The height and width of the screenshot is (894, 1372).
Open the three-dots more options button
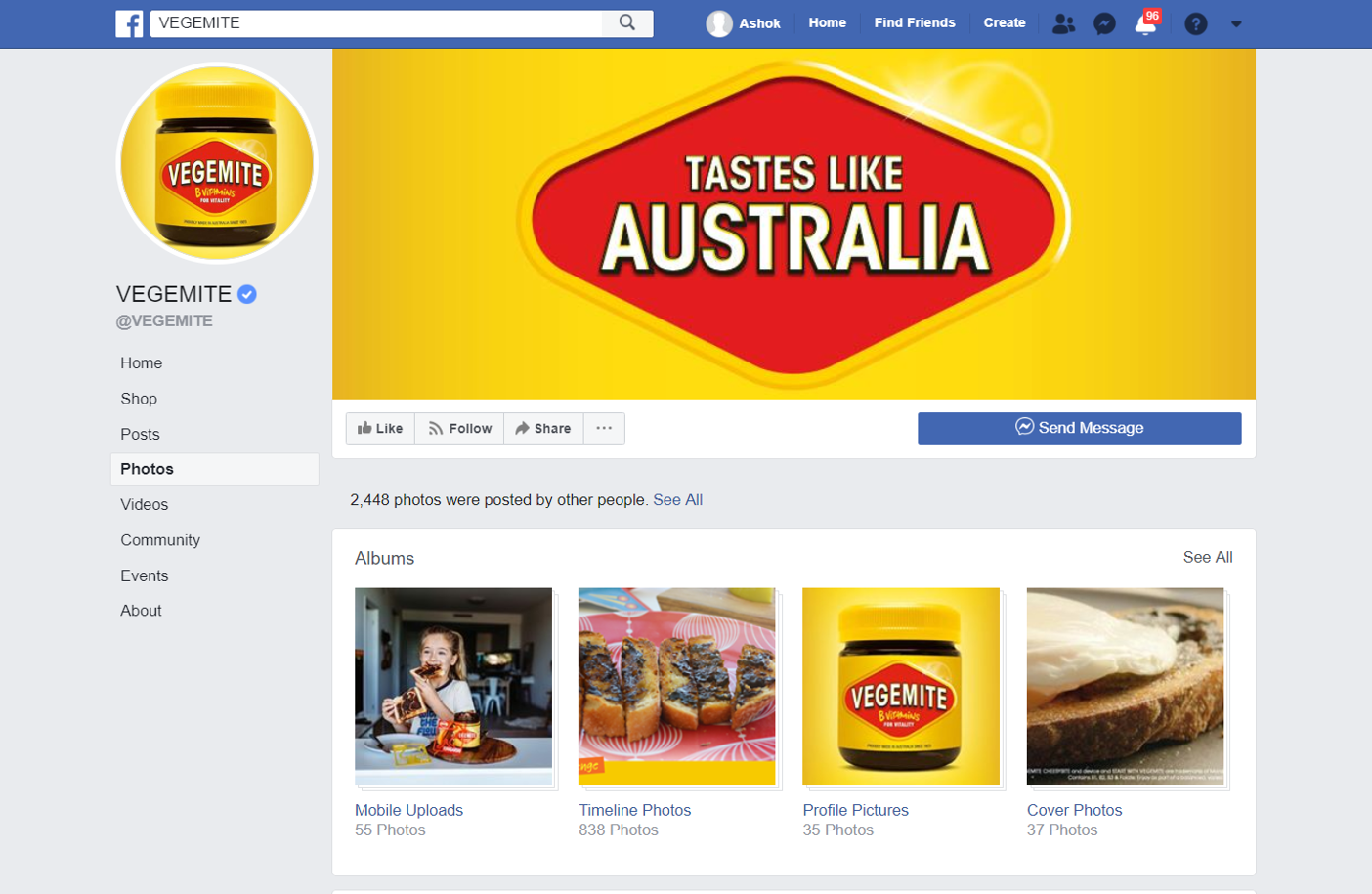604,428
